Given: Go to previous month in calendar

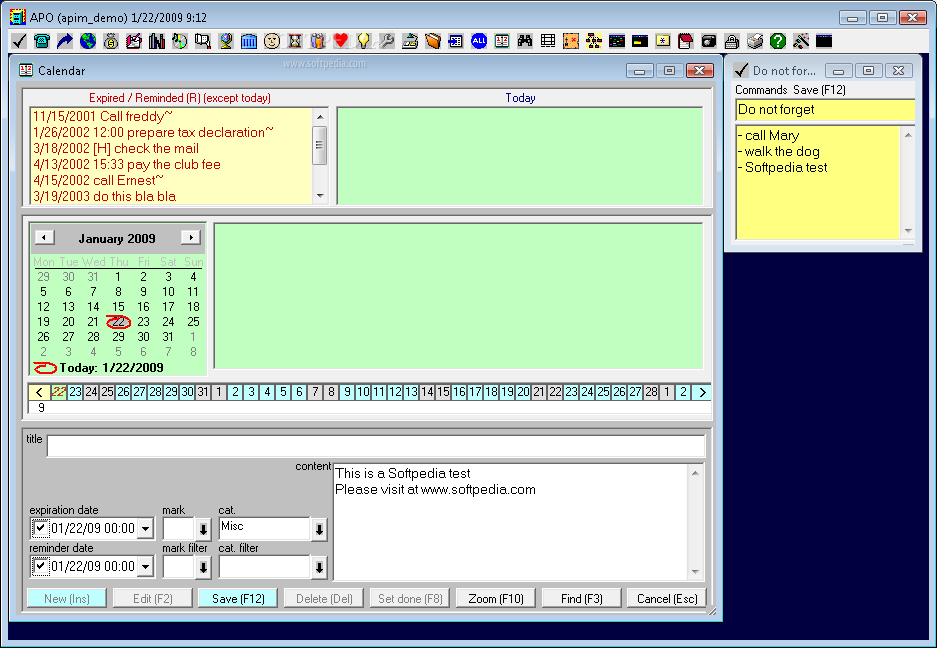Looking at the screenshot, I should (x=44, y=237).
